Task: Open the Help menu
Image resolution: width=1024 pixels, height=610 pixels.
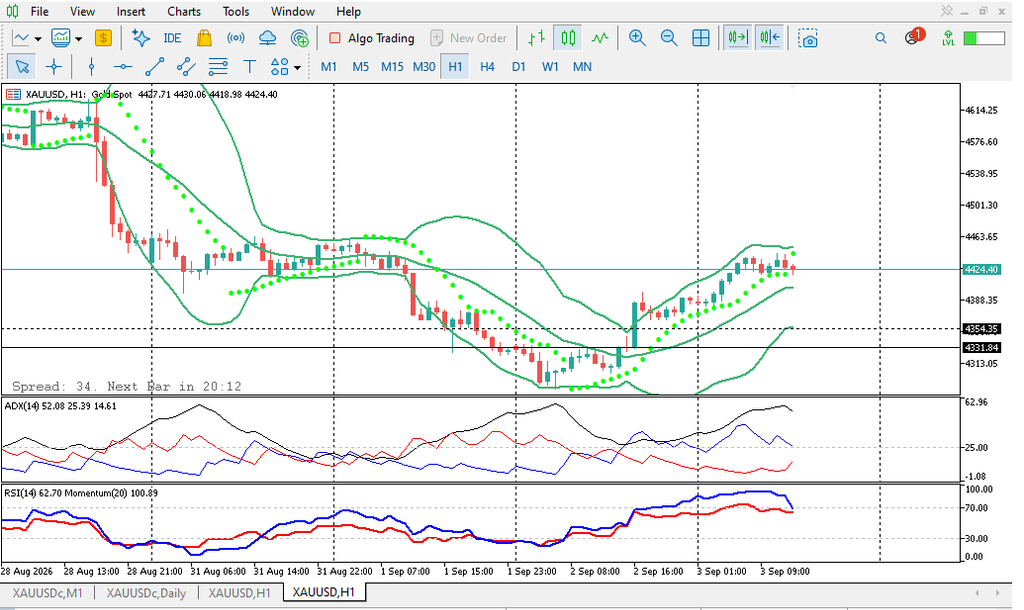Action: tap(348, 11)
